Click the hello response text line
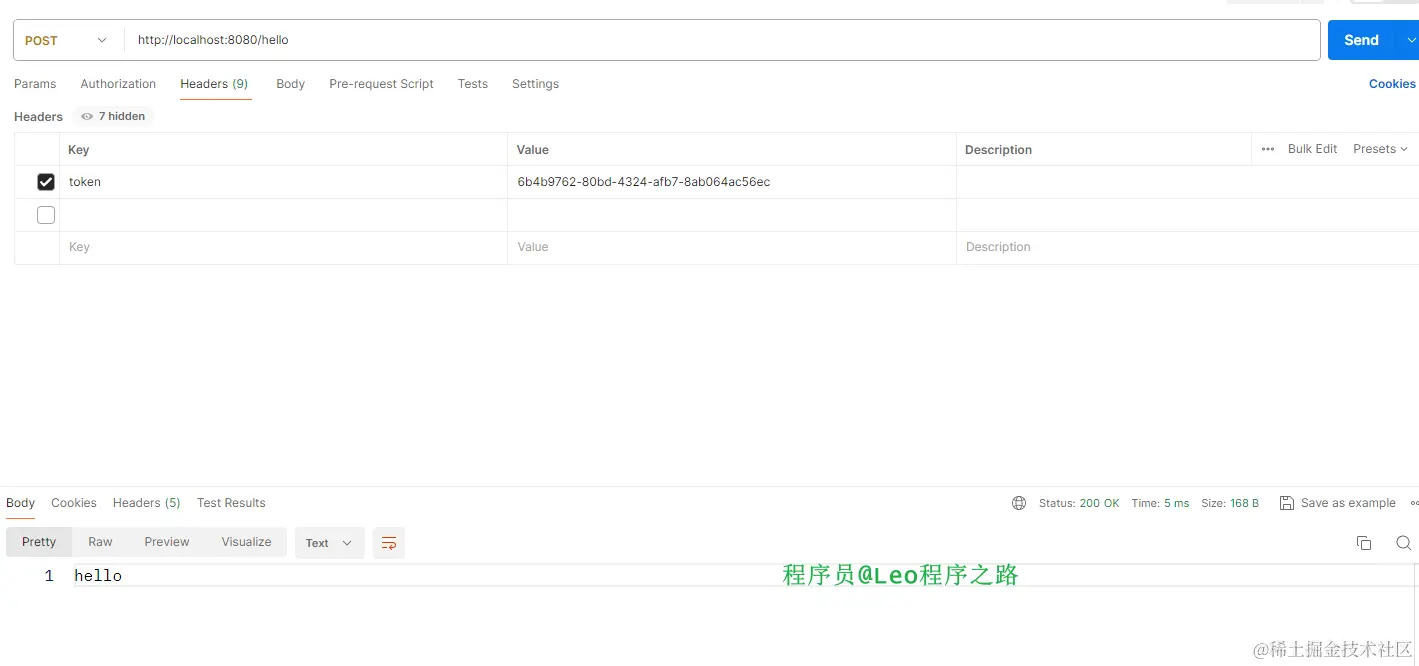1419x666 pixels. coord(98,576)
